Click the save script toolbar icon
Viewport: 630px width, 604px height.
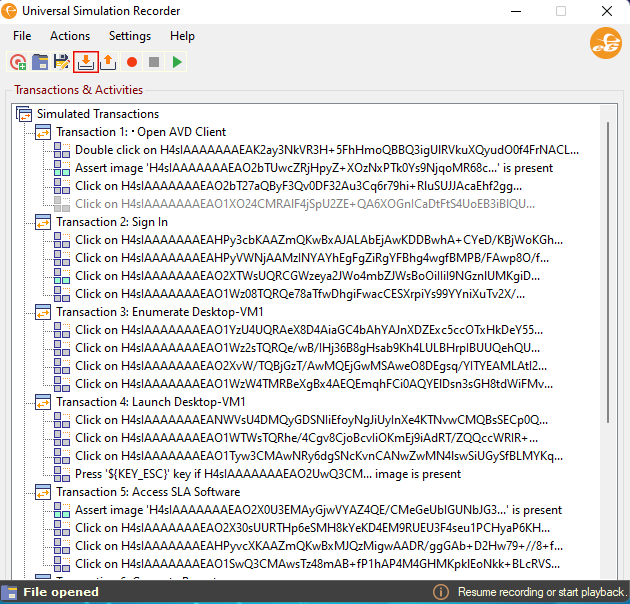[x=62, y=62]
